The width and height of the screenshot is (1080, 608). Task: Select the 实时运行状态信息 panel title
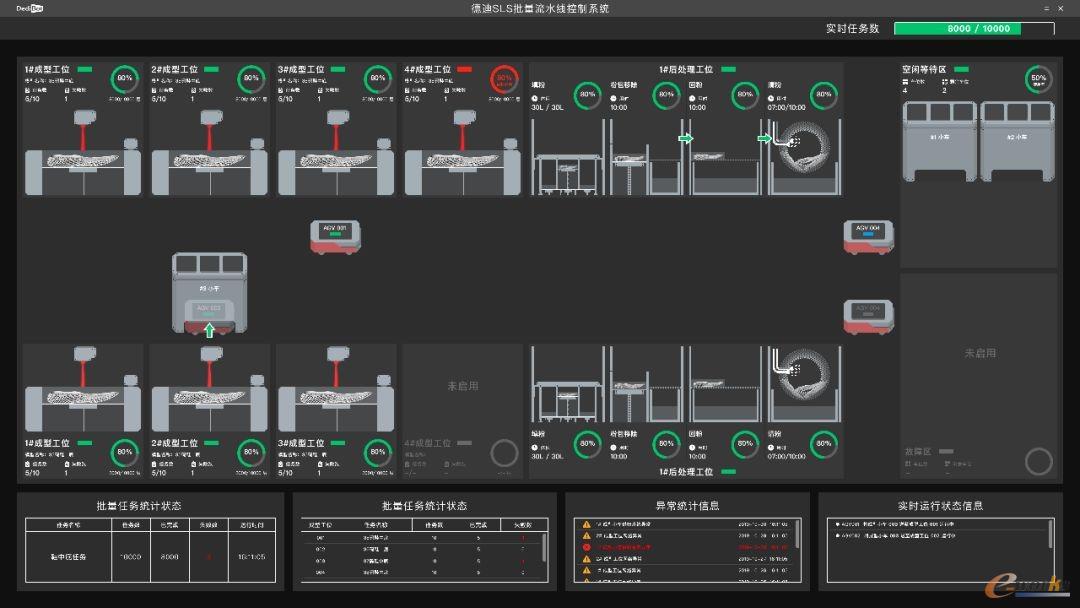pyautogui.click(x=940, y=506)
